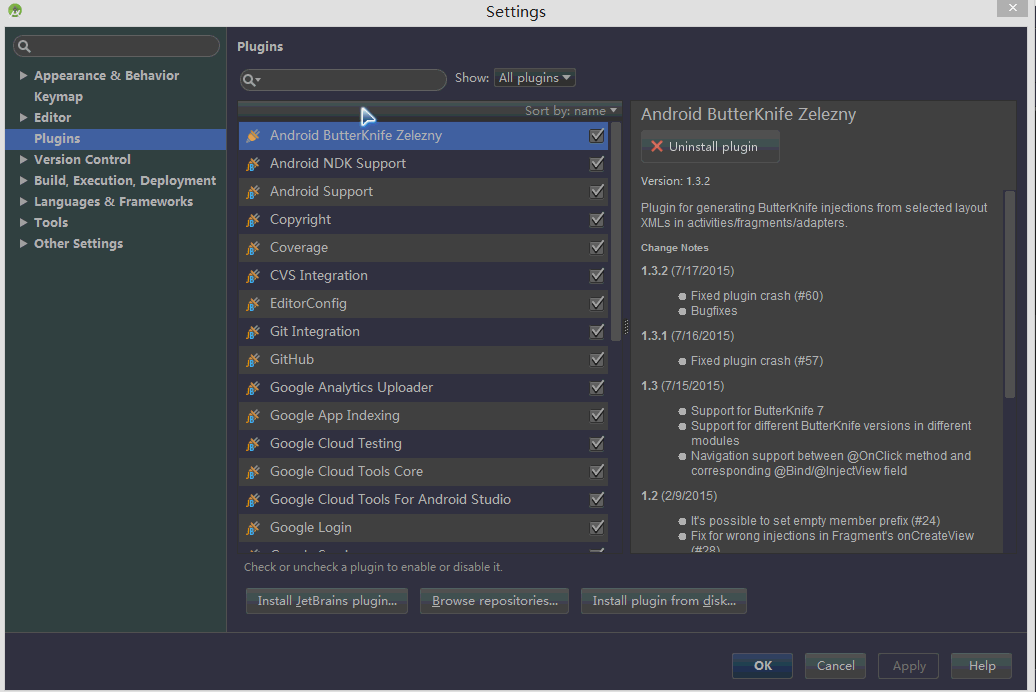The image size is (1036, 692).
Task: Click the plugin icon beside EditorConfig
Action: tap(253, 304)
